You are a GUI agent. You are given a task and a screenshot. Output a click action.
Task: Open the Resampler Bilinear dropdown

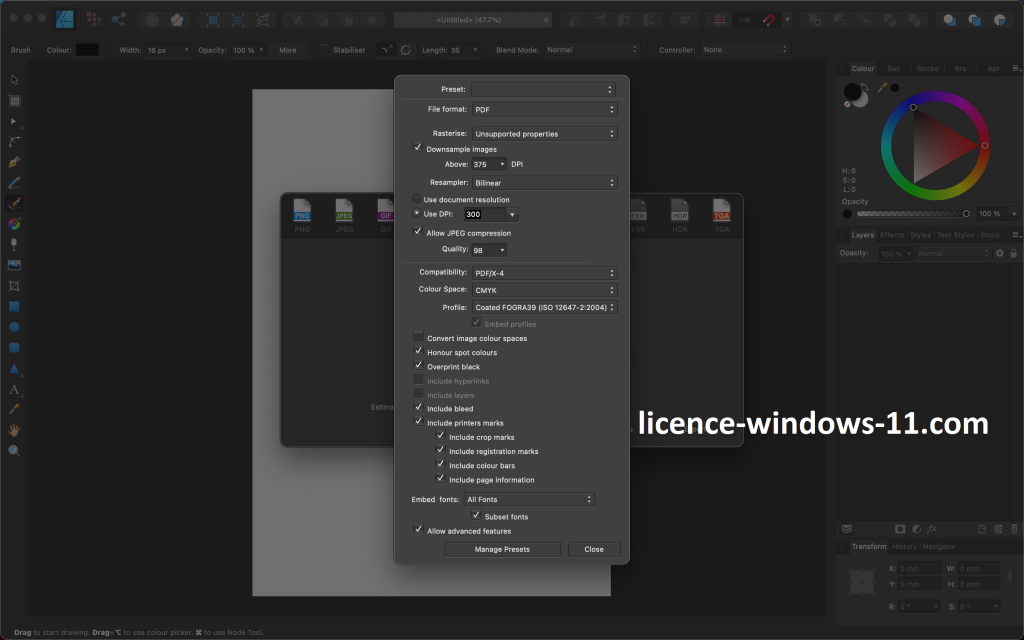coord(544,183)
